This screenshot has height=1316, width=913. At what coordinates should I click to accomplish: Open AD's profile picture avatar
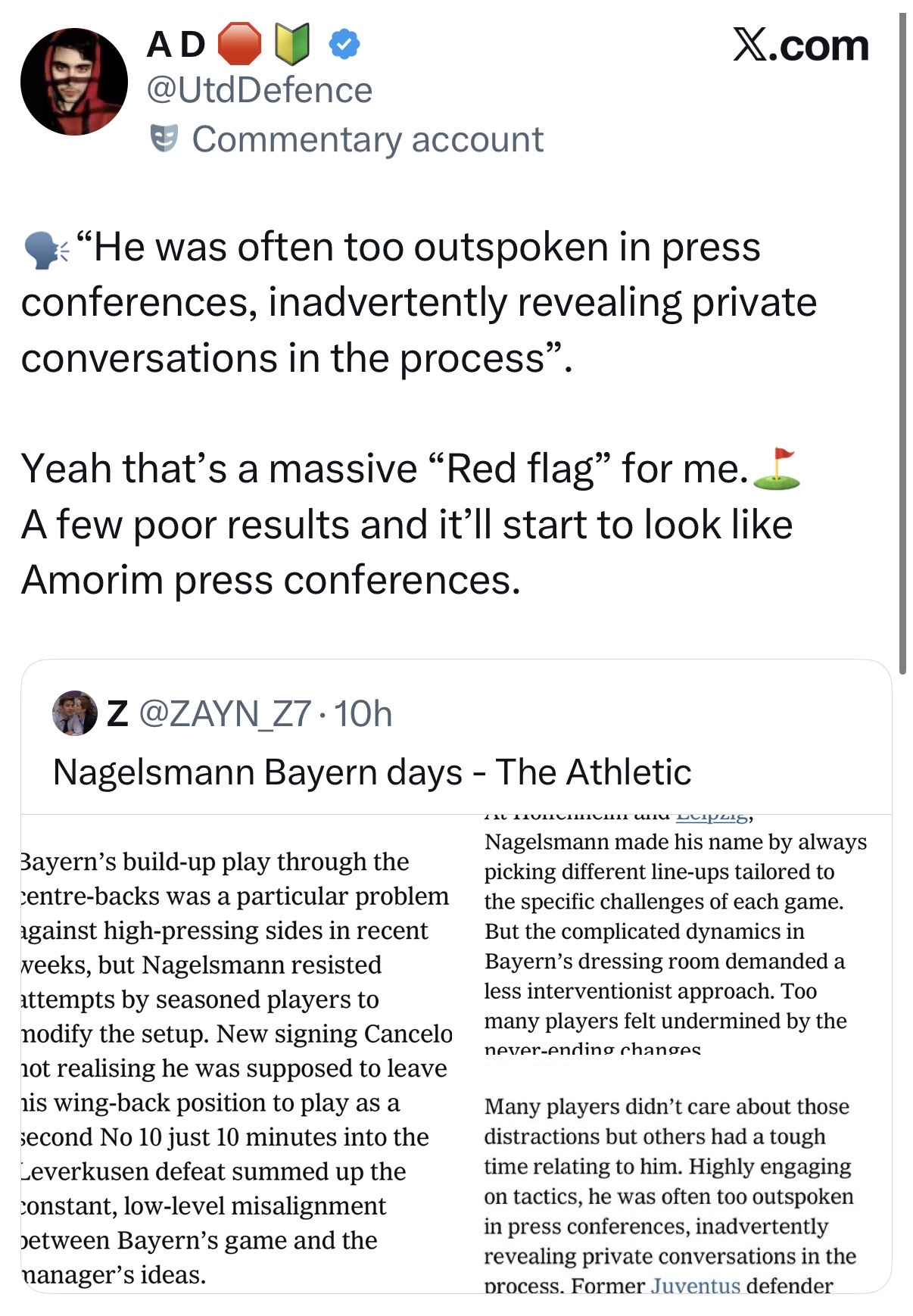tap(73, 82)
